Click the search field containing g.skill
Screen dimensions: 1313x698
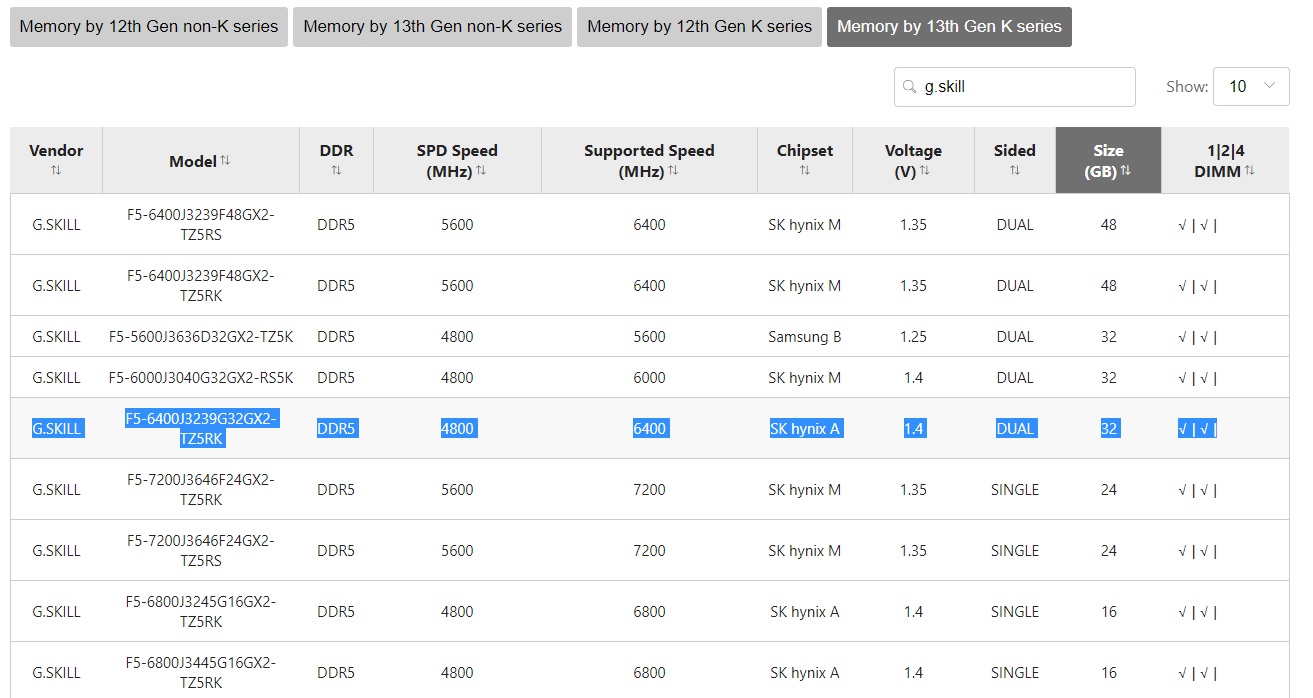(1015, 87)
